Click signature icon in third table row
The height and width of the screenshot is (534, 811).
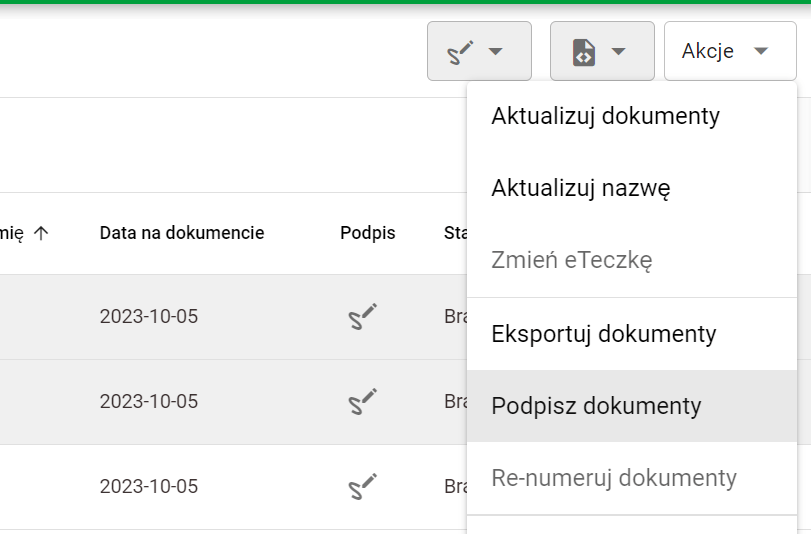363,487
